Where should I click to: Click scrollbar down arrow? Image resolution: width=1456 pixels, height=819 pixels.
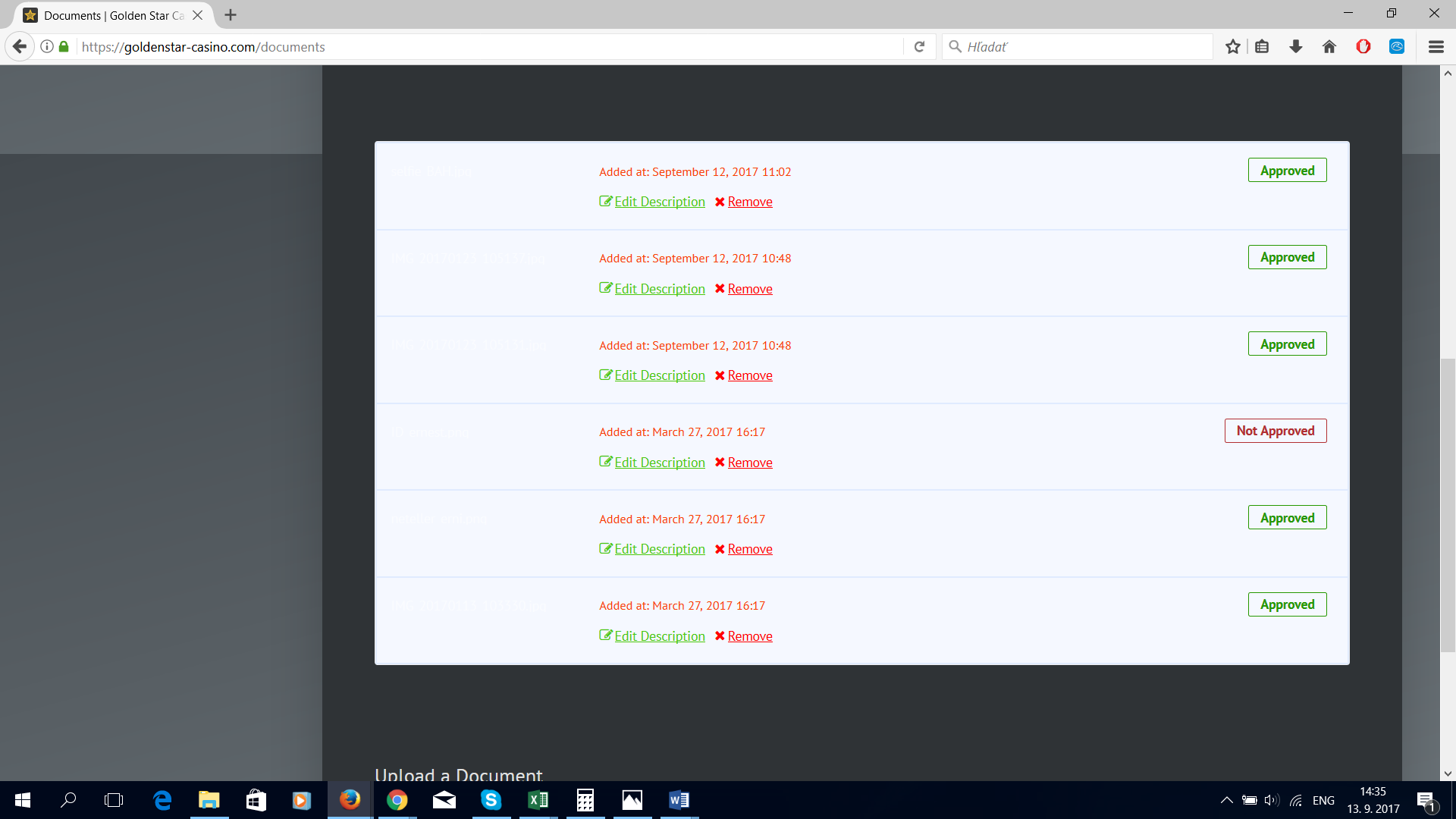coord(1448,773)
